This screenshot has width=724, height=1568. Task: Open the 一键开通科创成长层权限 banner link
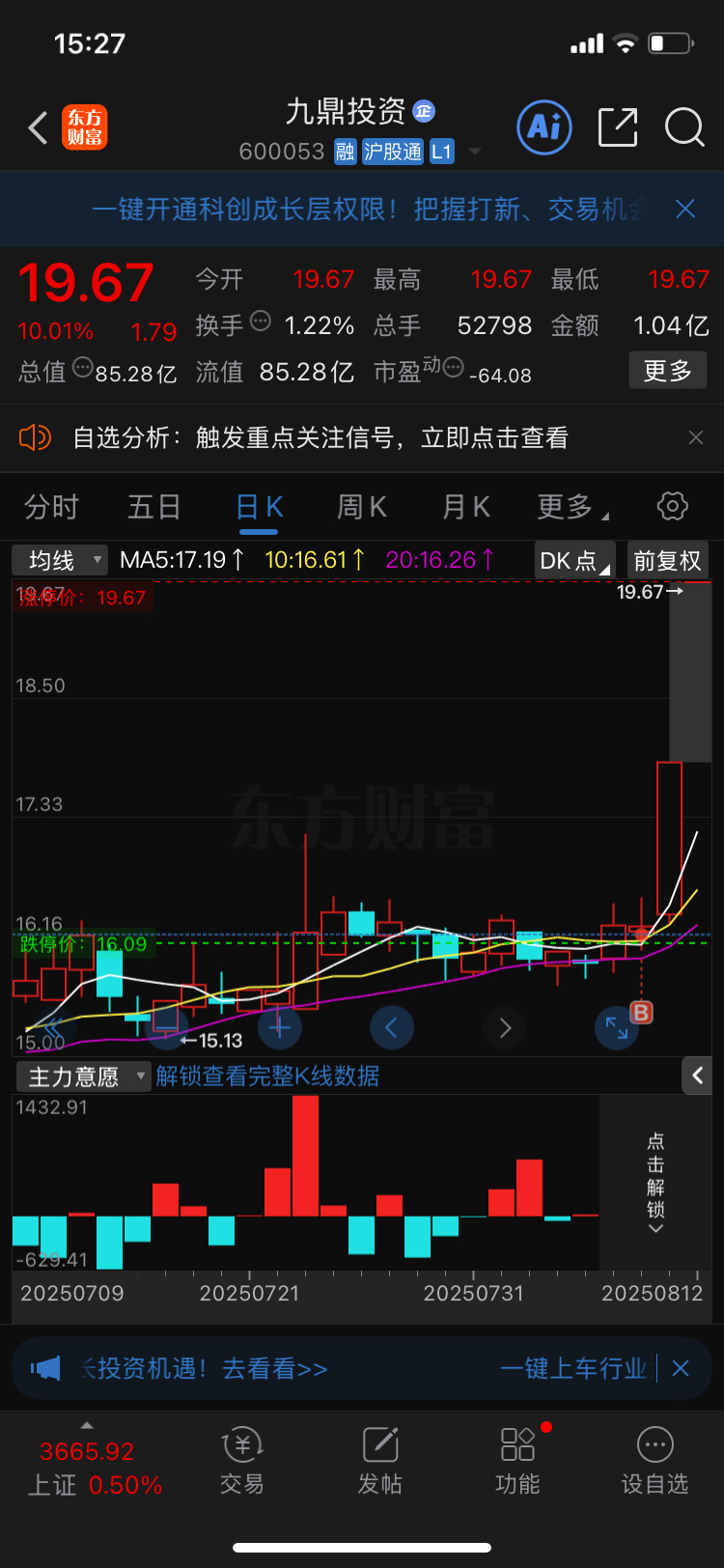point(367,209)
